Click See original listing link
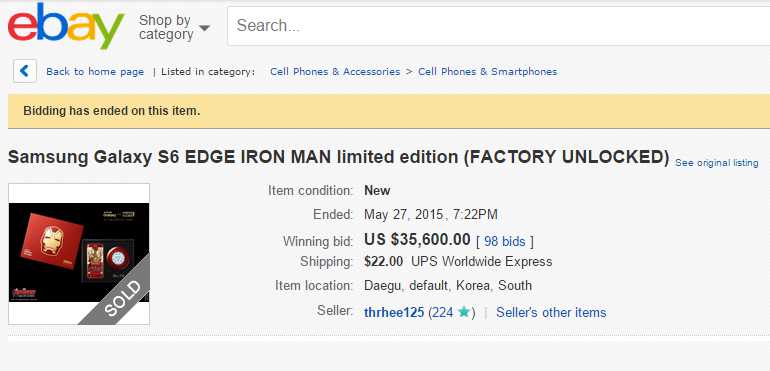The height and width of the screenshot is (371, 770). tap(716, 163)
